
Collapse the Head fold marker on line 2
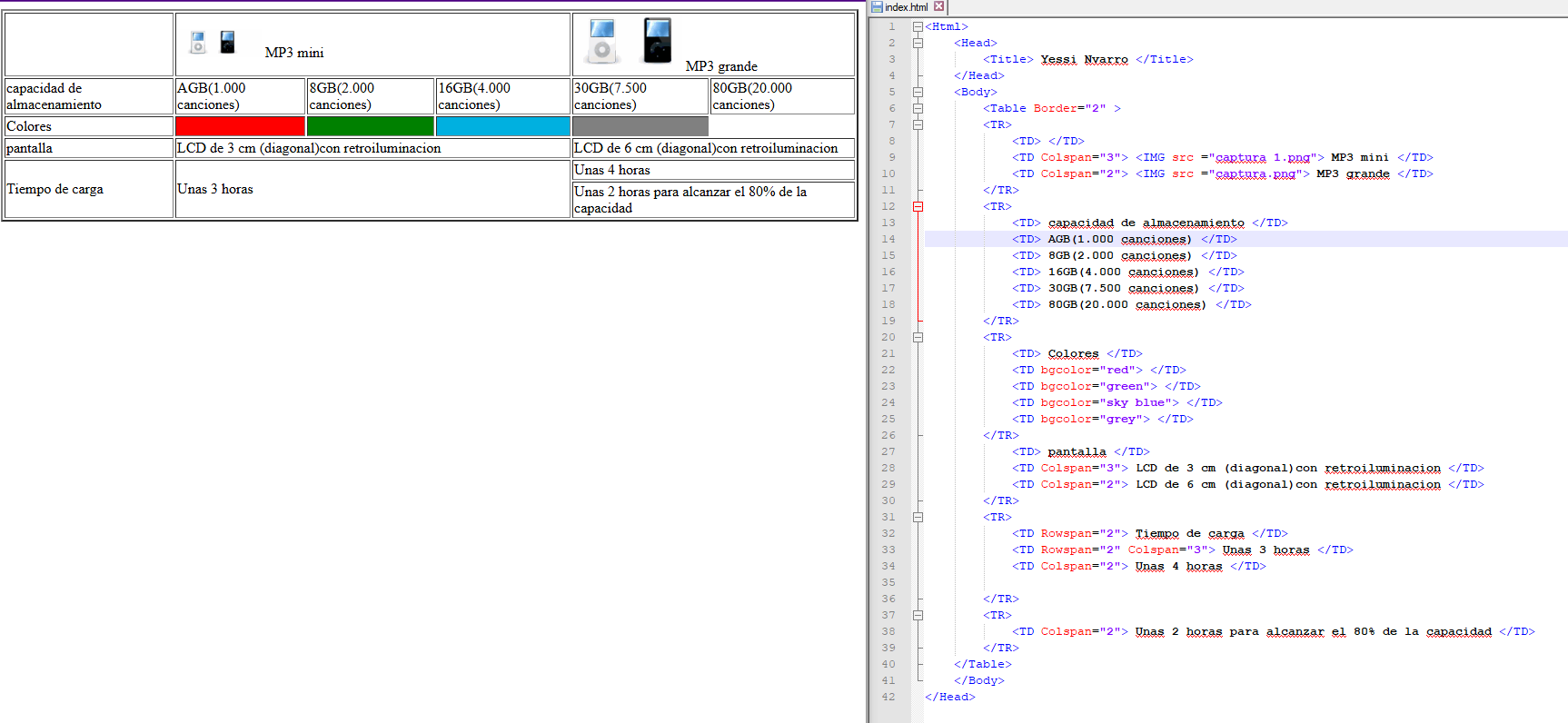[x=918, y=44]
